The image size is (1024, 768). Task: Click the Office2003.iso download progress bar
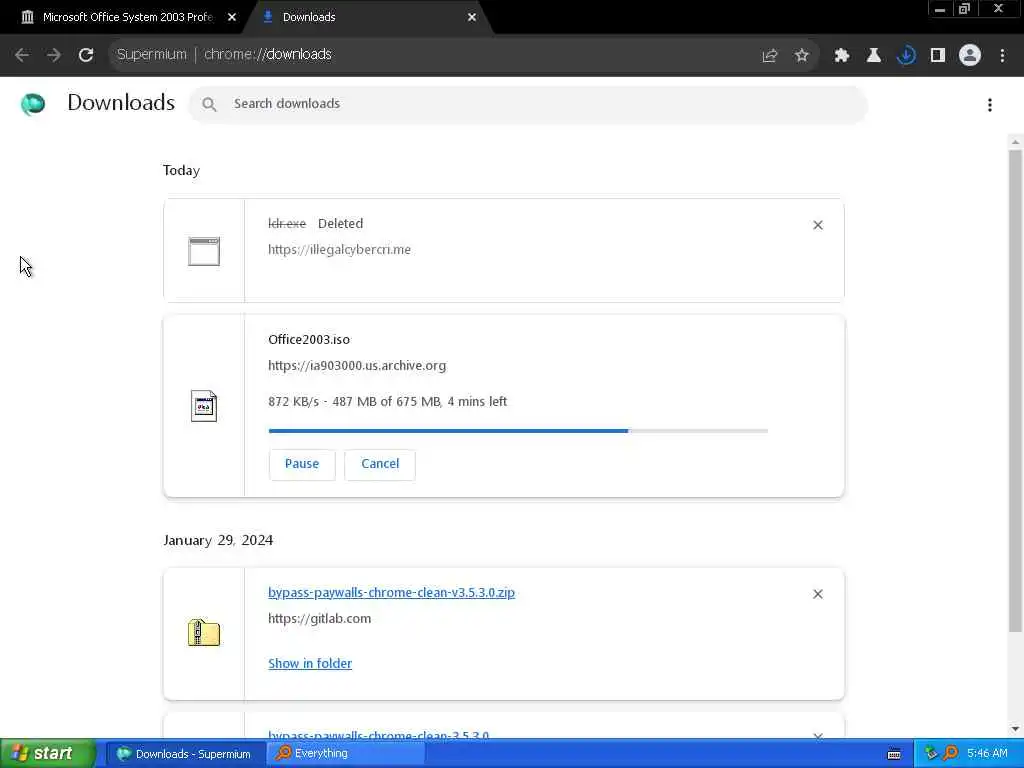click(518, 431)
